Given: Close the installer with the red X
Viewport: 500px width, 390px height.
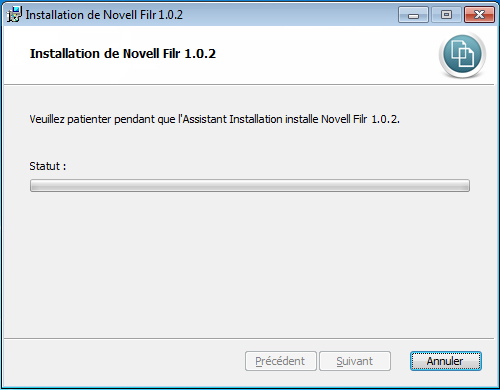Looking at the screenshot, I should pyautogui.click(x=479, y=15).
